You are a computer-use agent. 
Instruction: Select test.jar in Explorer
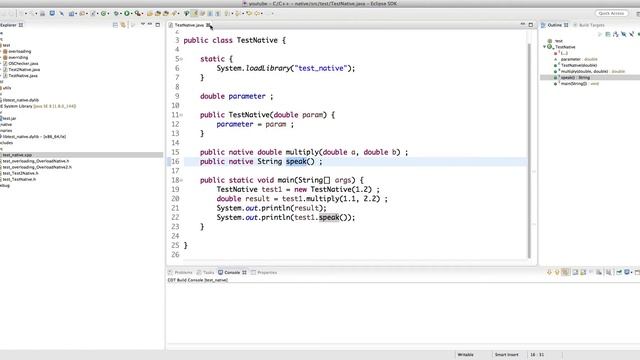click(9, 118)
